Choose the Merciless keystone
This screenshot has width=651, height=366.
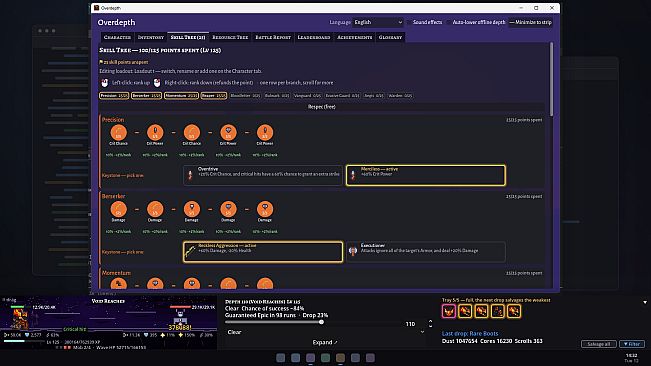pos(426,175)
